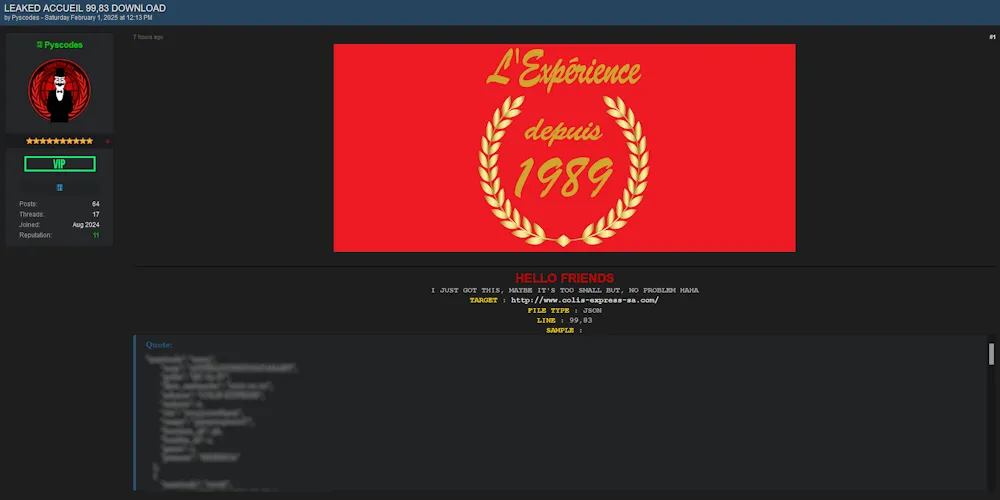
Task: Click the VIP rank badge
Action: (60, 164)
